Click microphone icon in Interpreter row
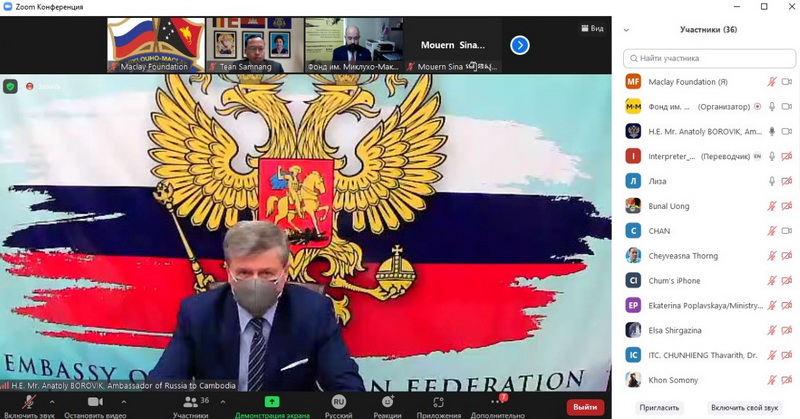This screenshot has width=800, height=419. pyautogui.click(x=772, y=156)
